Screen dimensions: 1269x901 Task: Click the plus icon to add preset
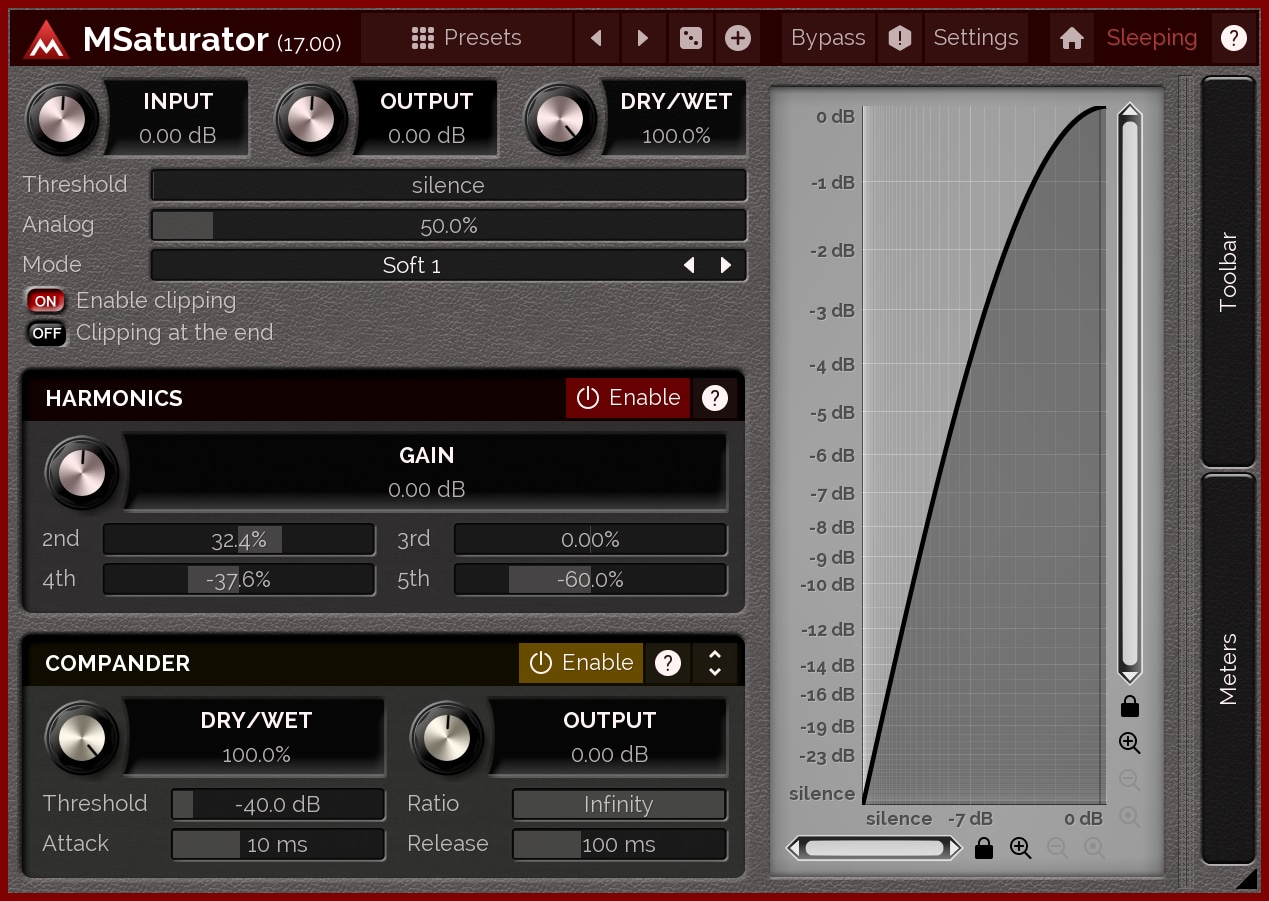click(x=737, y=39)
